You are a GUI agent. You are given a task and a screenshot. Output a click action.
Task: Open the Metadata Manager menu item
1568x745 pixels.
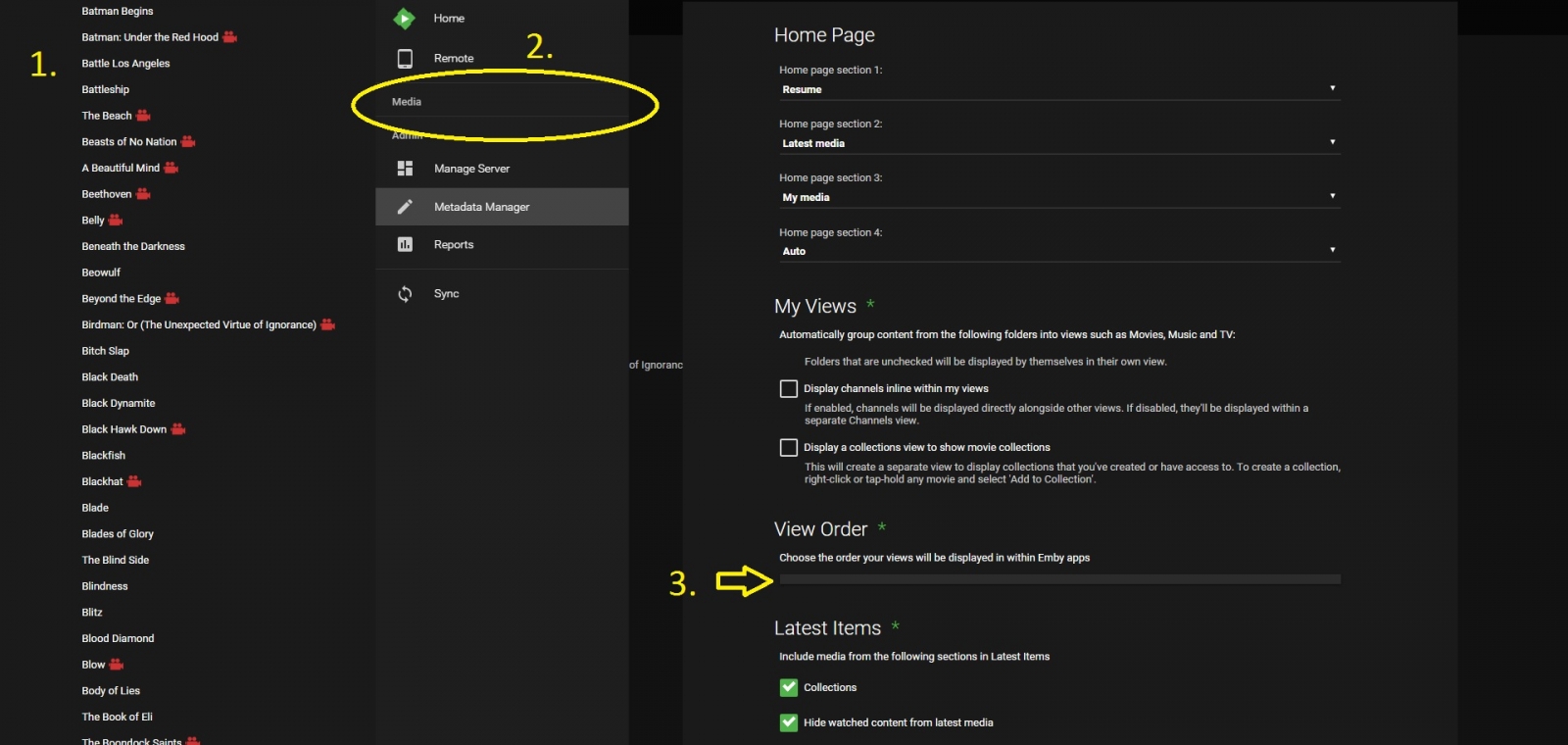[481, 207]
